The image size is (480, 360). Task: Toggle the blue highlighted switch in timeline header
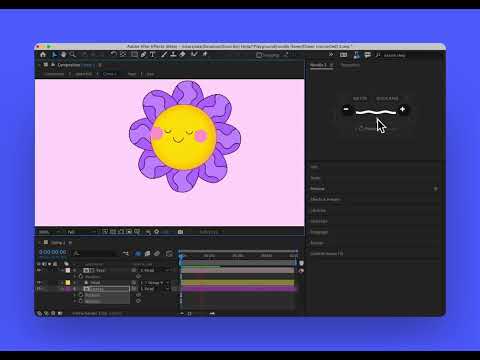click(x=138, y=254)
